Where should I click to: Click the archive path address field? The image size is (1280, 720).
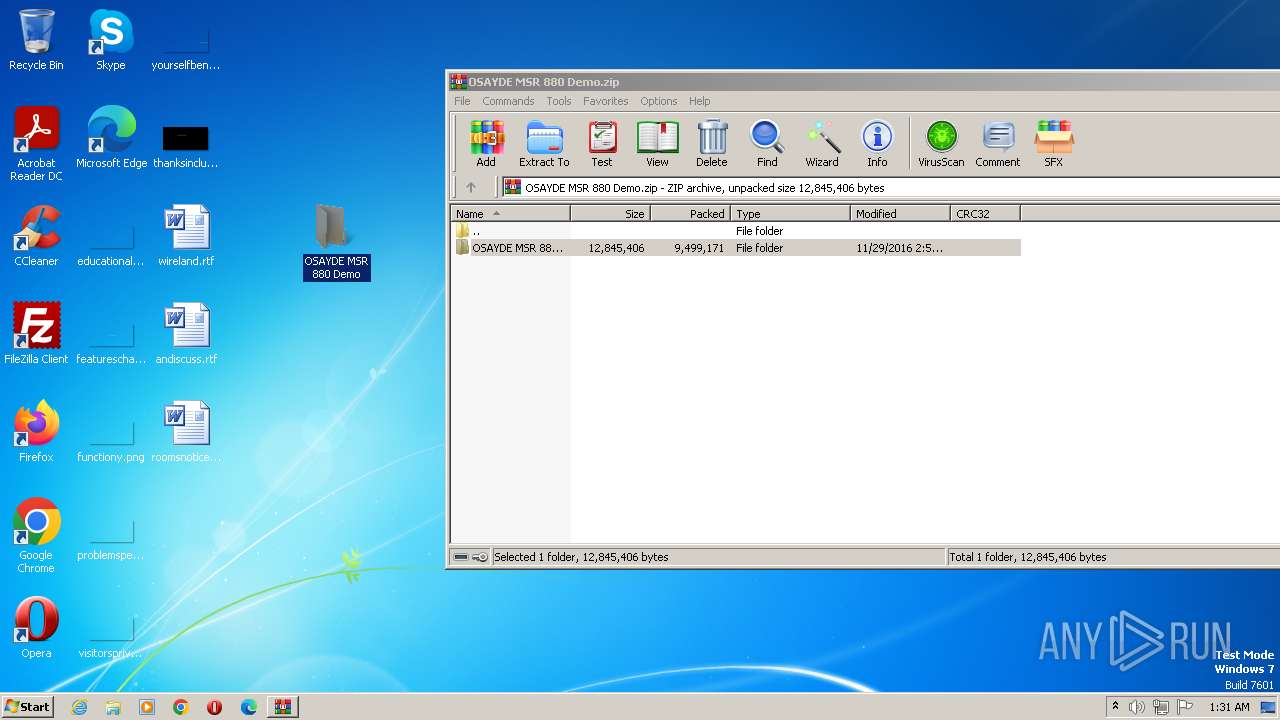point(890,187)
